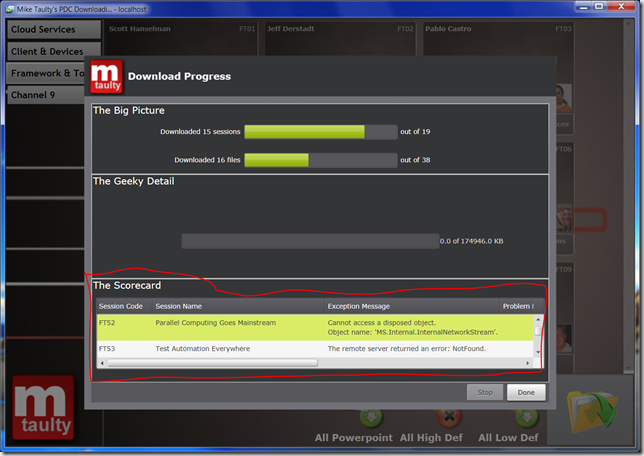The width and height of the screenshot is (644, 456).
Task: Click 'The Big Picture' section heading
Action: (129, 111)
